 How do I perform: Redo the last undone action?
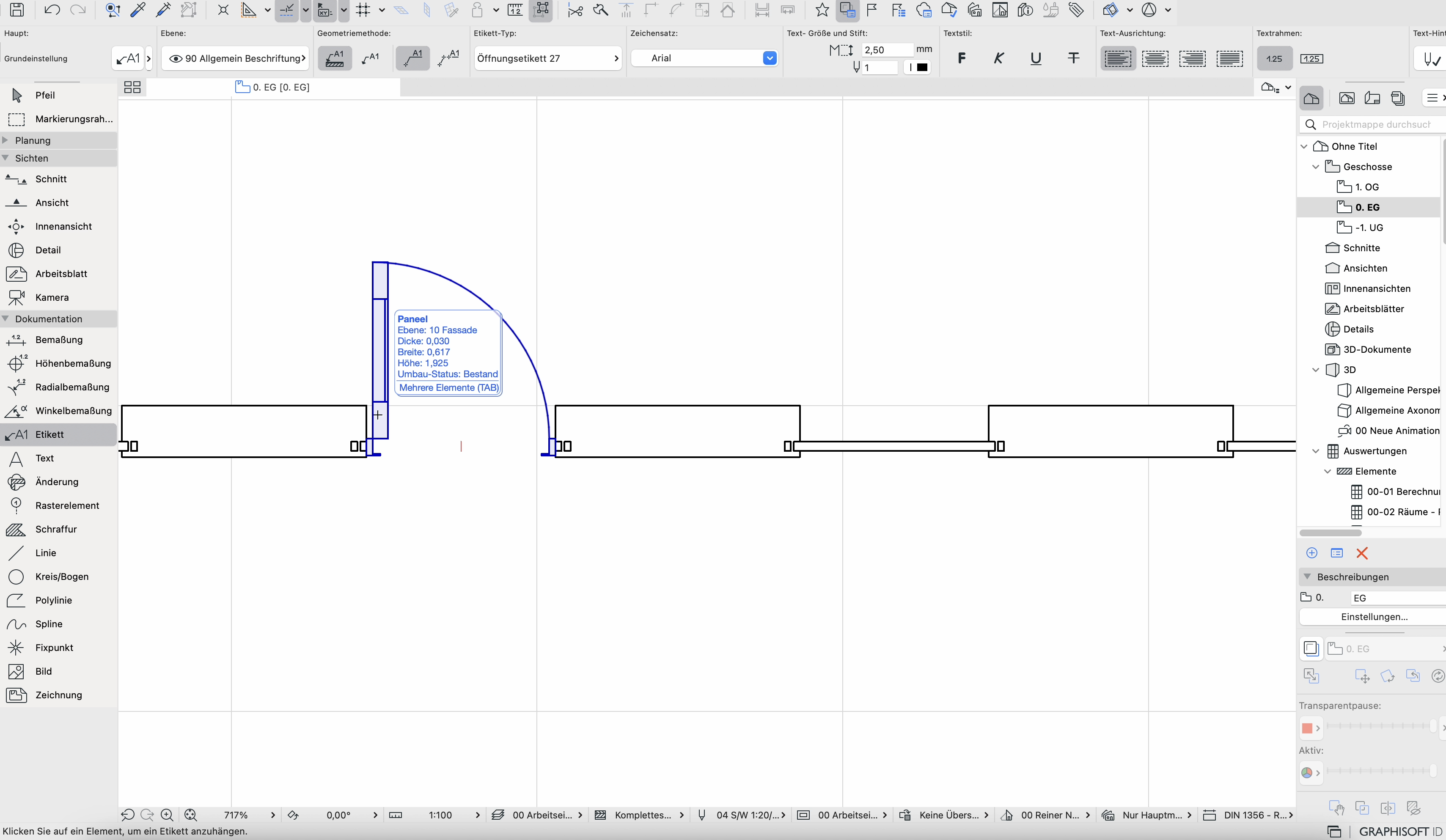click(x=77, y=10)
